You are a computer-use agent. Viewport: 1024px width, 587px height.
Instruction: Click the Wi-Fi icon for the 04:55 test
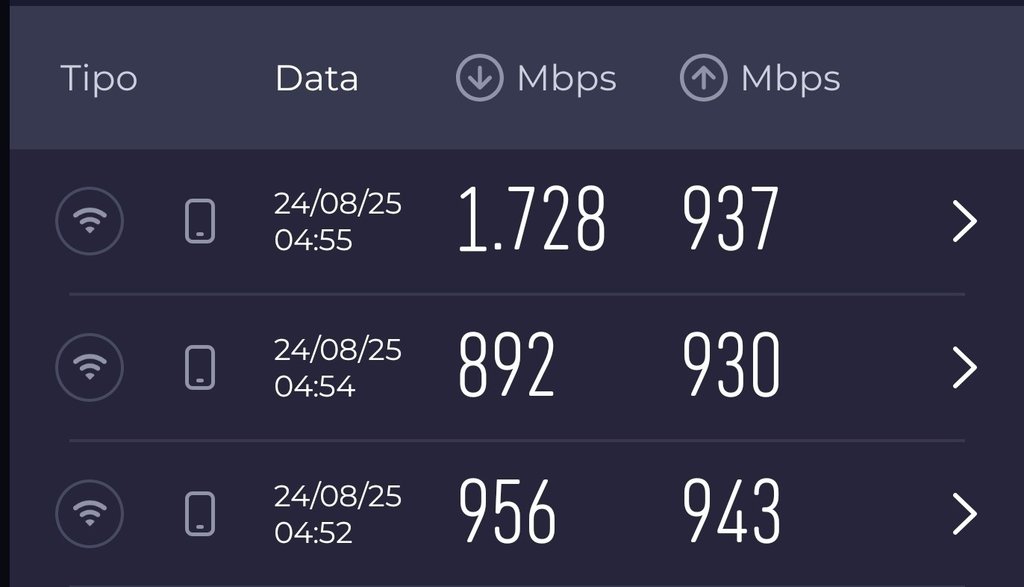click(x=89, y=221)
